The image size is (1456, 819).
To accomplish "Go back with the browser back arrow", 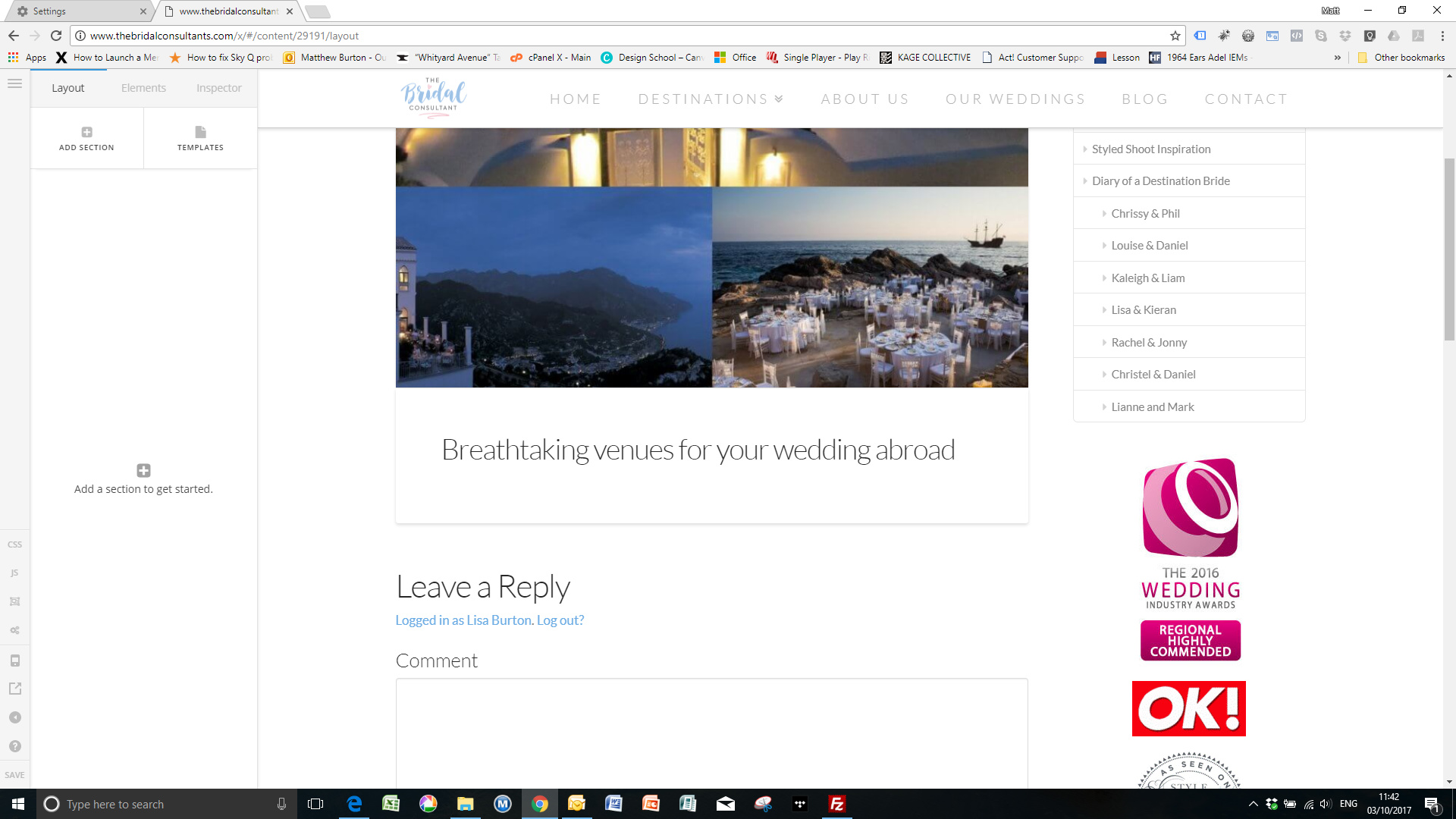I will click(x=14, y=36).
